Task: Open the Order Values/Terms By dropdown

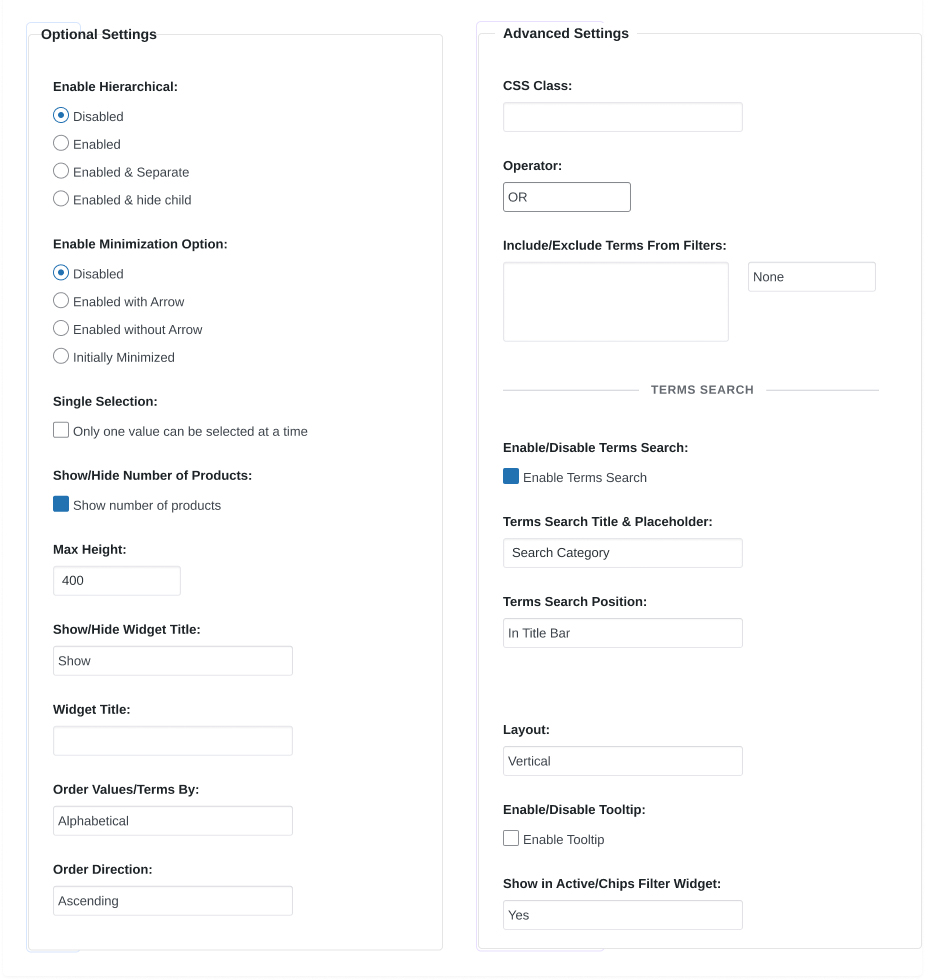Action: tap(172, 820)
